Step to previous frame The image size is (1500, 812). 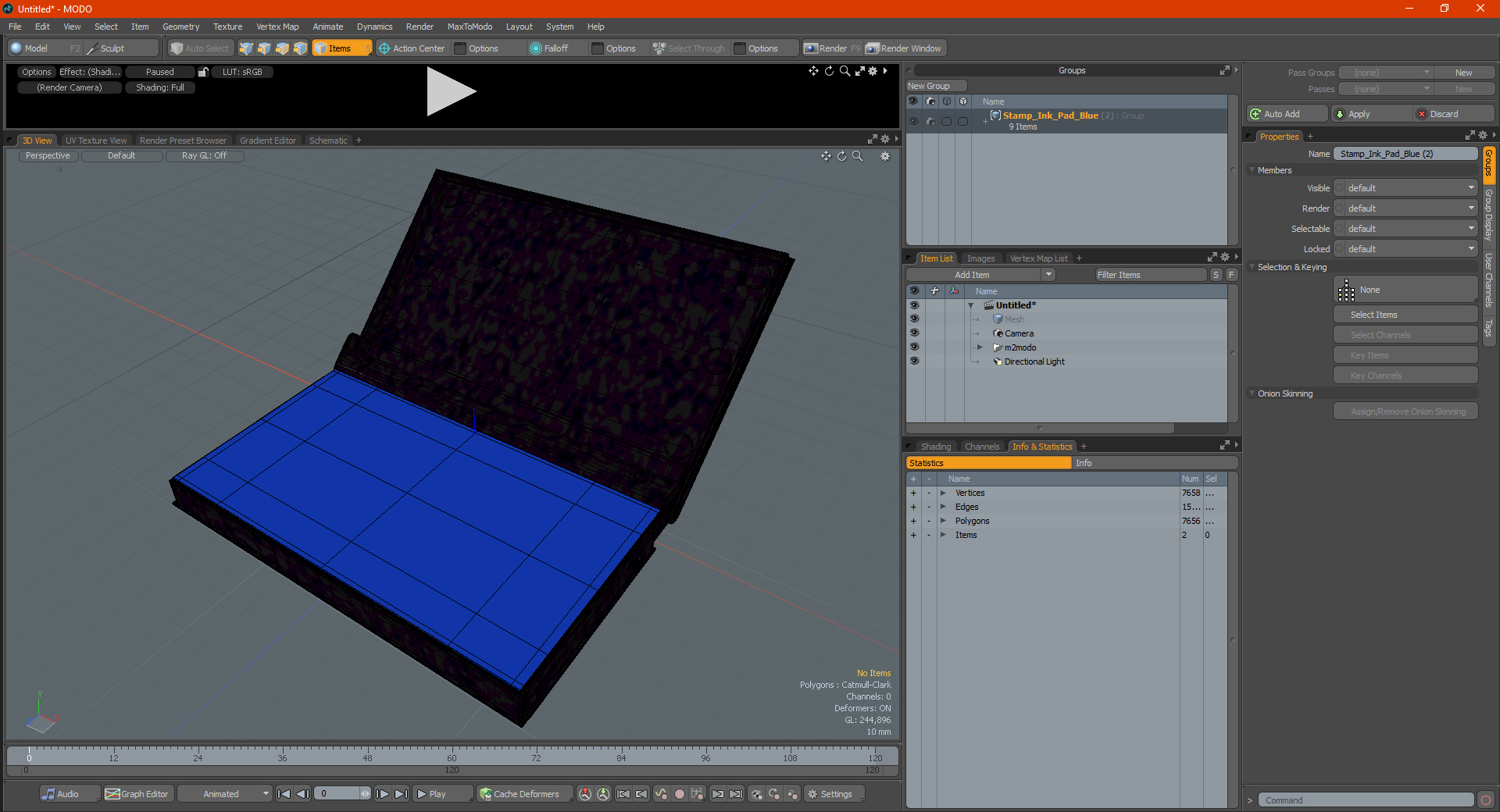[x=302, y=794]
